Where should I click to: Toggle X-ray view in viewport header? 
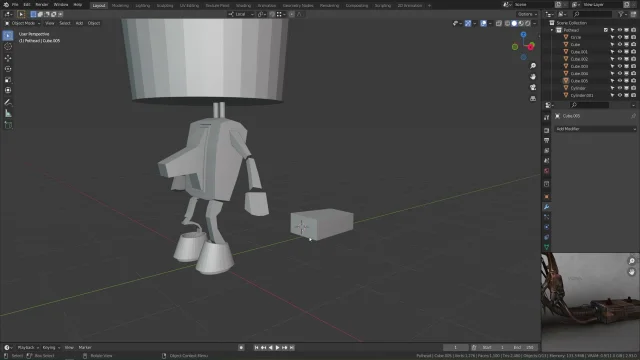[498, 24]
